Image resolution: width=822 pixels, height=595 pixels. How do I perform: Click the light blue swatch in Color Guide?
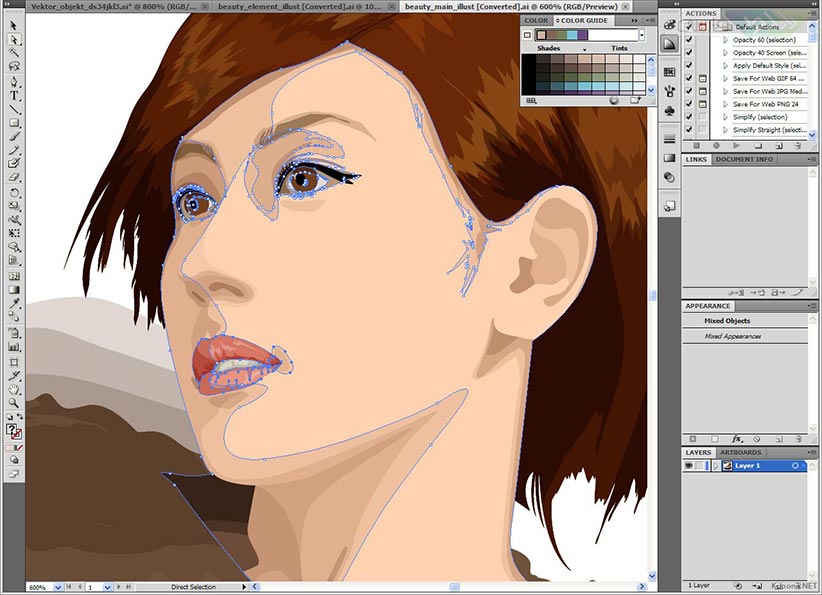570,35
